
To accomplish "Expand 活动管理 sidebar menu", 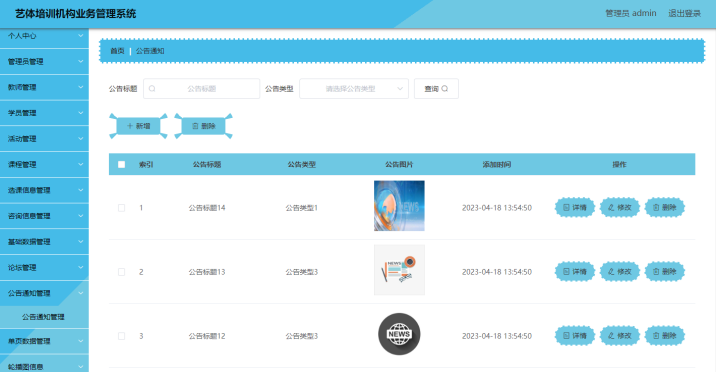I will coord(44,139).
